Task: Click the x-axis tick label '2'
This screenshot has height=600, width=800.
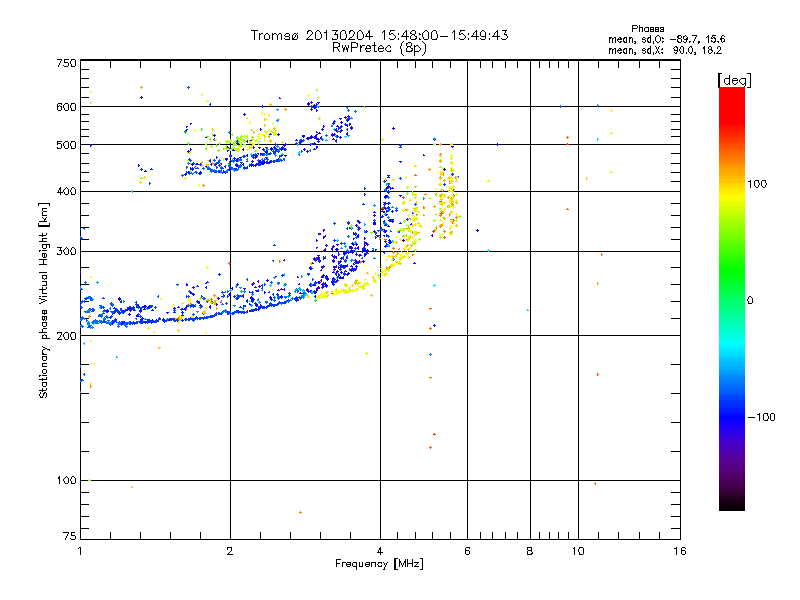Action: point(230,551)
